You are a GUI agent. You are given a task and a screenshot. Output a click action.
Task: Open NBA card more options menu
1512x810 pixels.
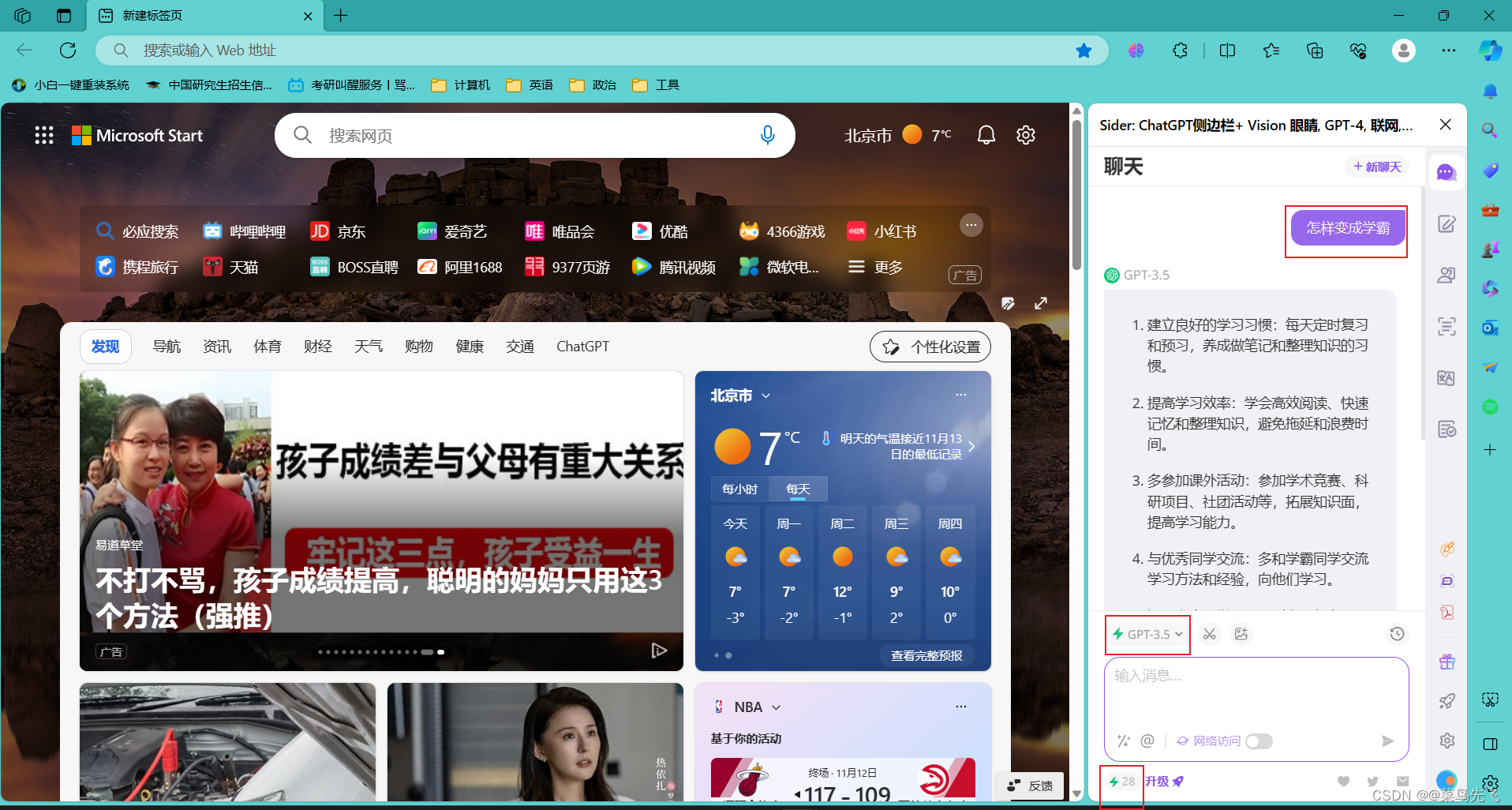pyautogui.click(x=960, y=707)
